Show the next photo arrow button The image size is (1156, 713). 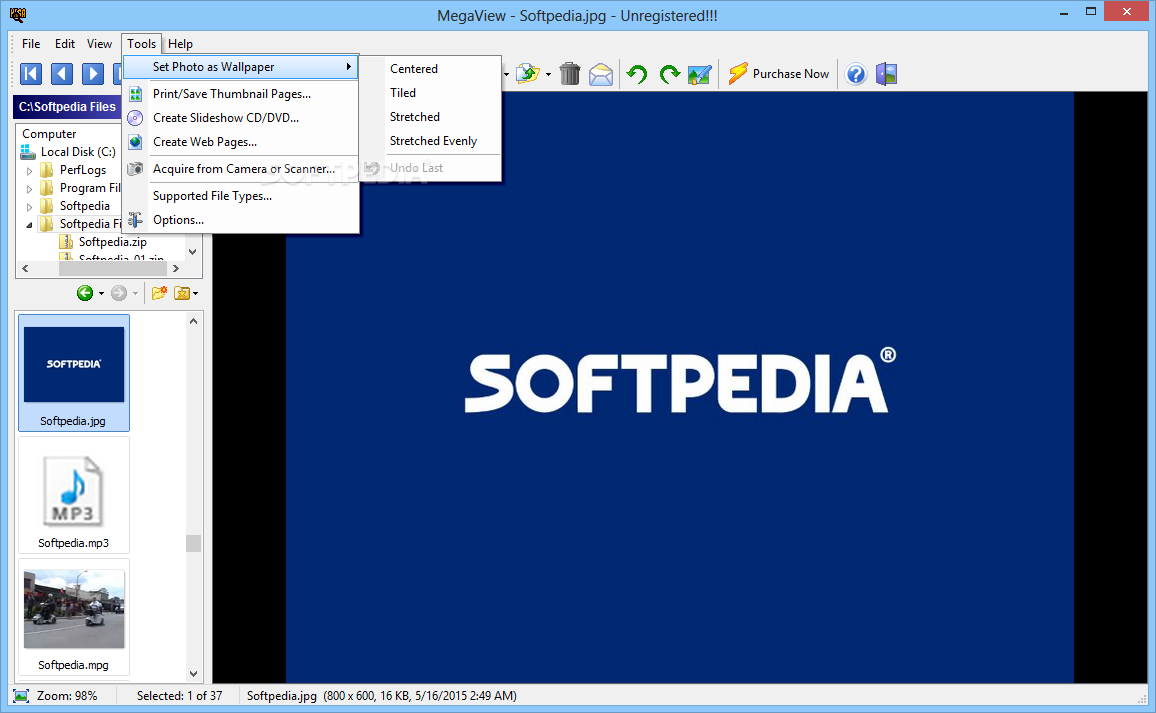[93, 74]
